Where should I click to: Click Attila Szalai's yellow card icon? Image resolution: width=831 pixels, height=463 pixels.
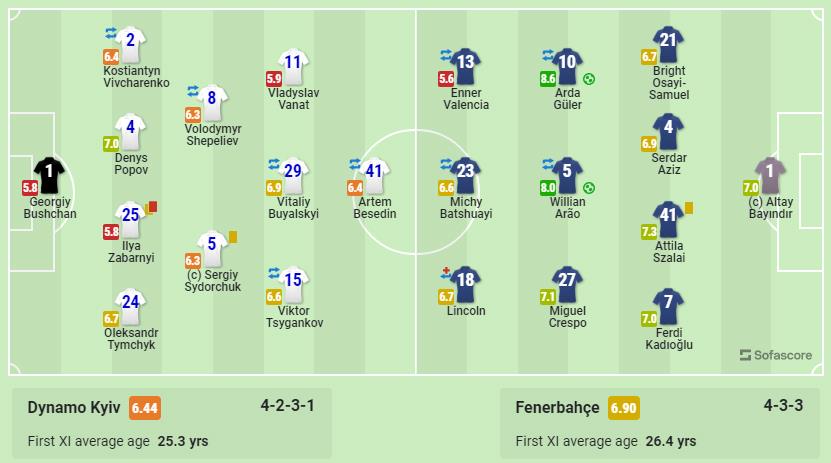pos(689,207)
